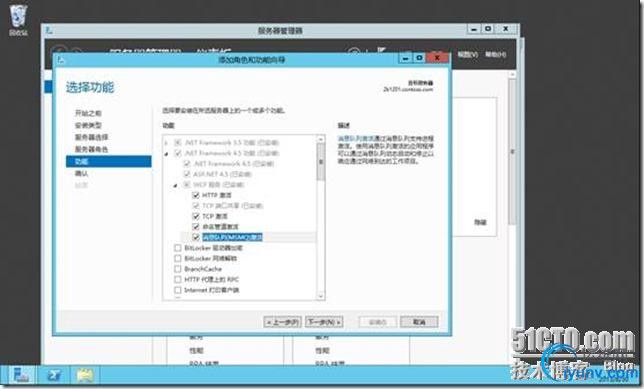644x389 pixels.
Task: Maximize the Server Manager window
Action: [488, 29]
